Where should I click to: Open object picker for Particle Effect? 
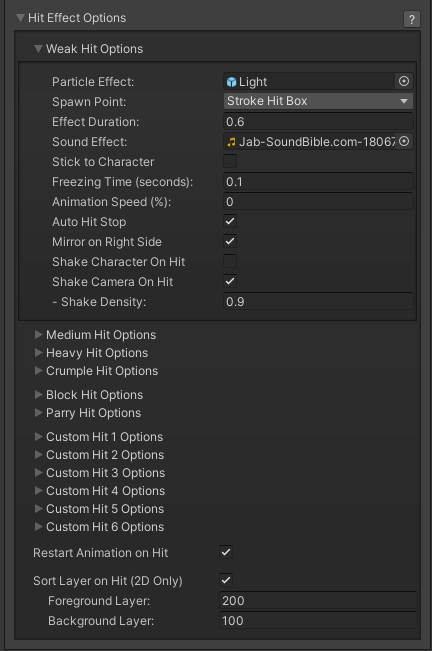tap(404, 81)
